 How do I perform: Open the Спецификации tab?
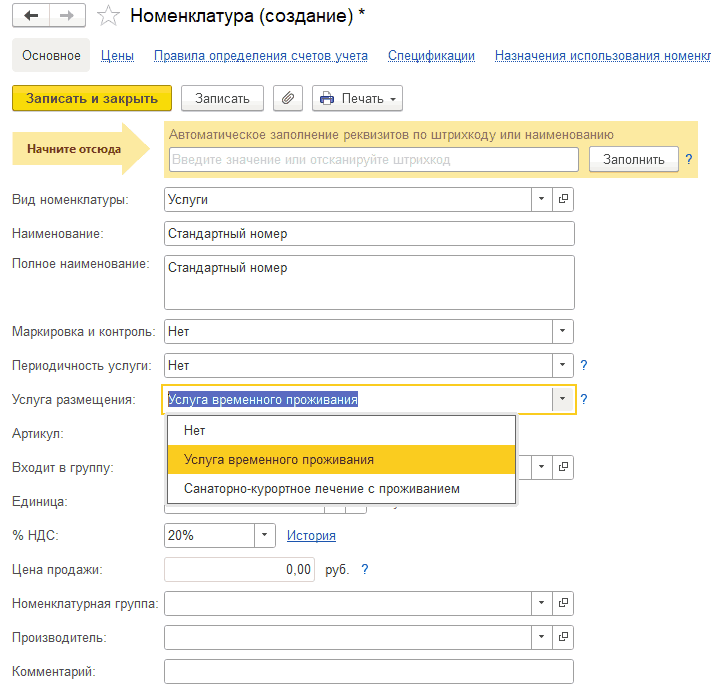coord(431,56)
